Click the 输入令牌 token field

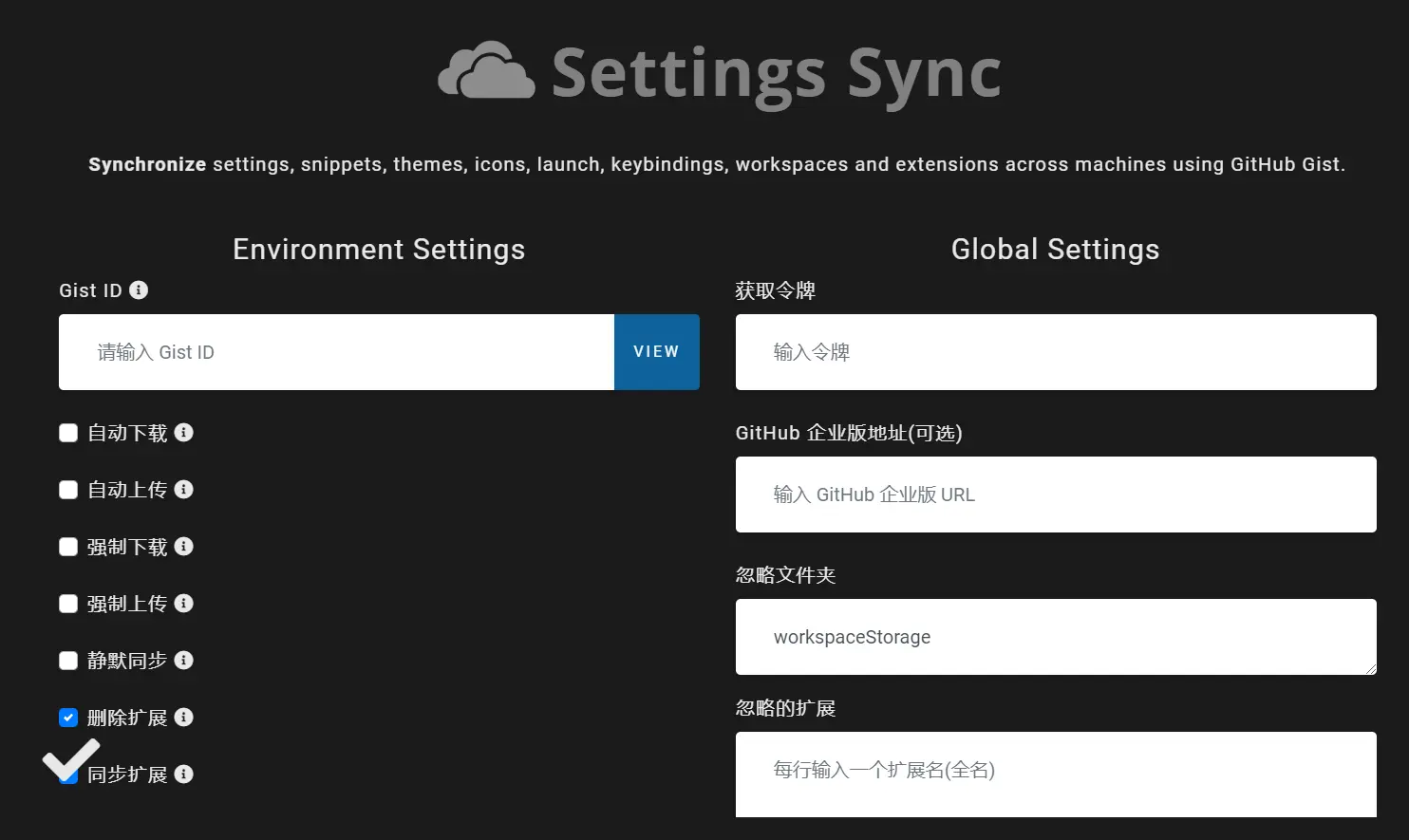(1055, 352)
